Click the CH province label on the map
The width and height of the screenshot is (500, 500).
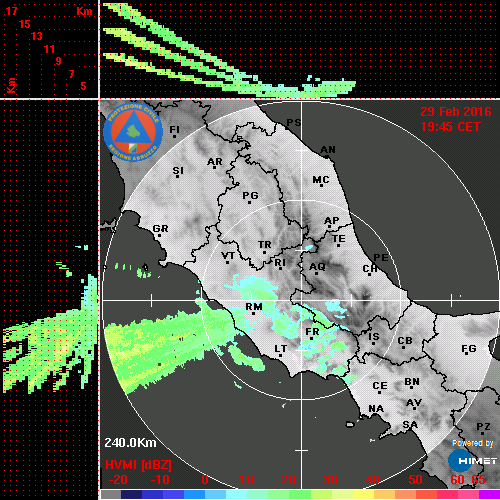click(370, 269)
